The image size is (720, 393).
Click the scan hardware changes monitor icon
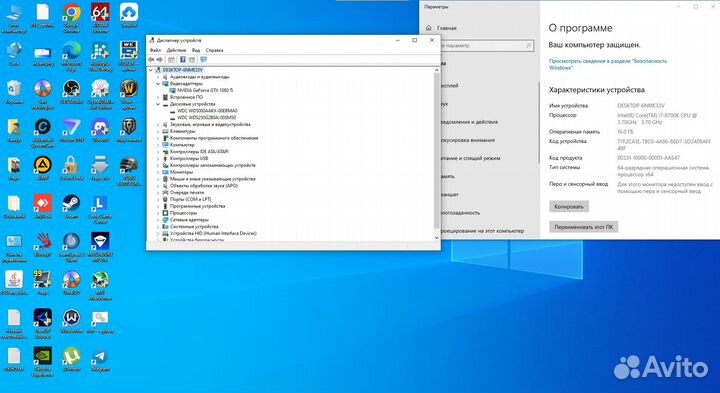pos(204,60)
